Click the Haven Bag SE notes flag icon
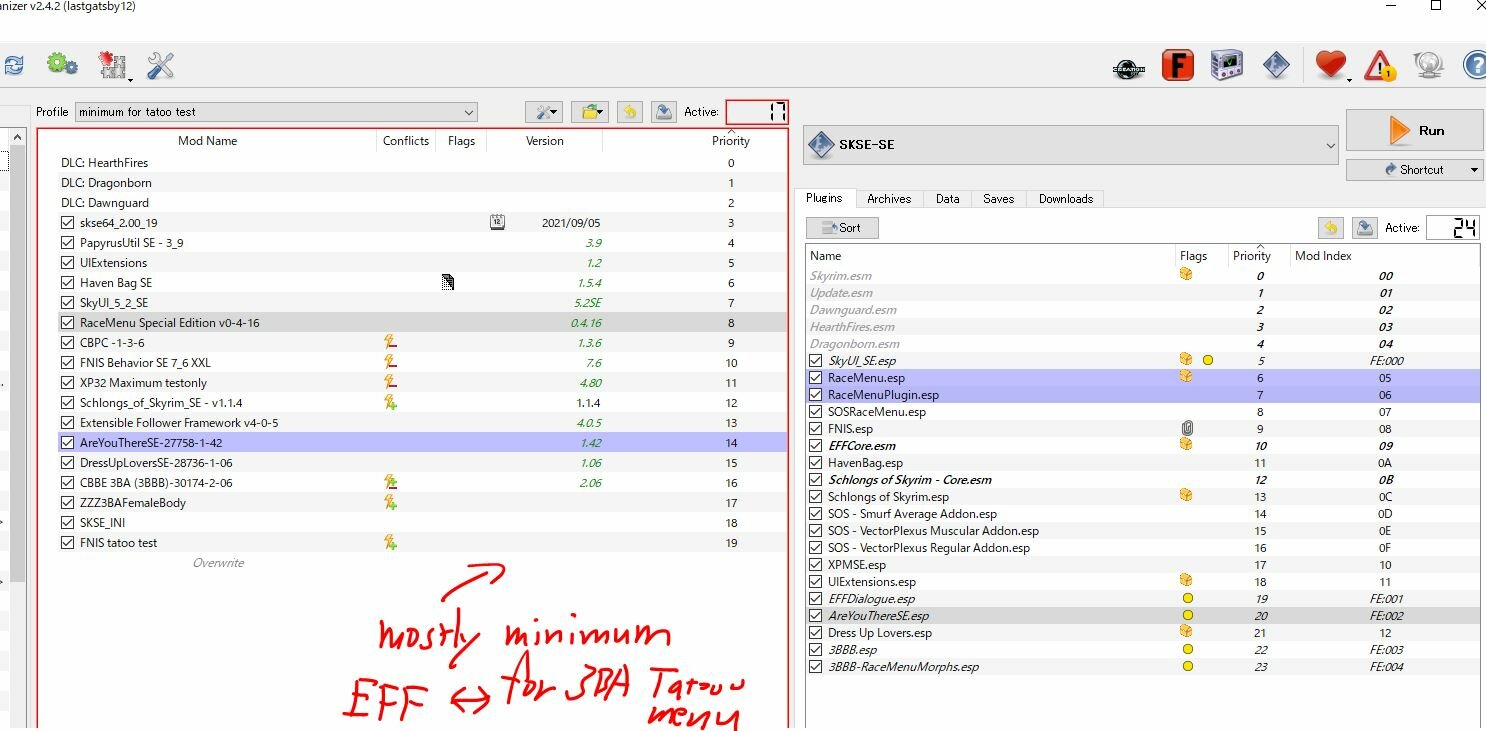 [448, 283]
